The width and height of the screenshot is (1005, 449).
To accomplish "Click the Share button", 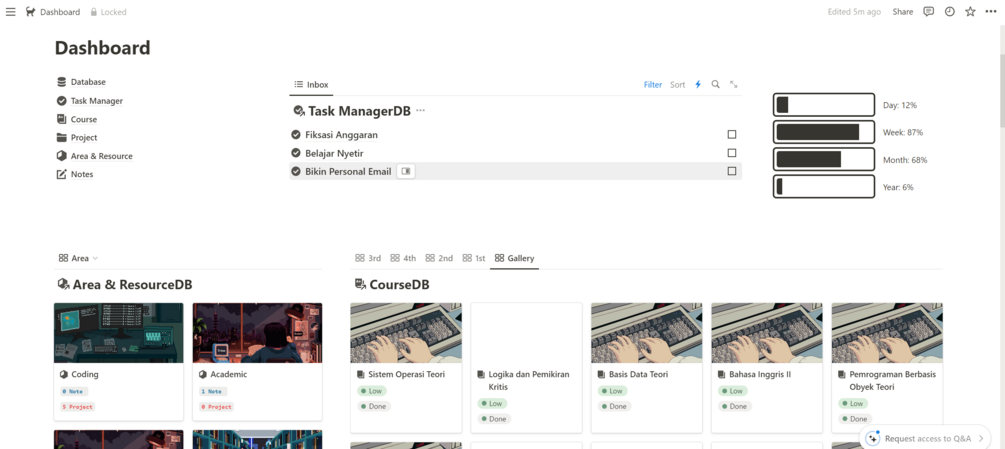I will 902,12.
